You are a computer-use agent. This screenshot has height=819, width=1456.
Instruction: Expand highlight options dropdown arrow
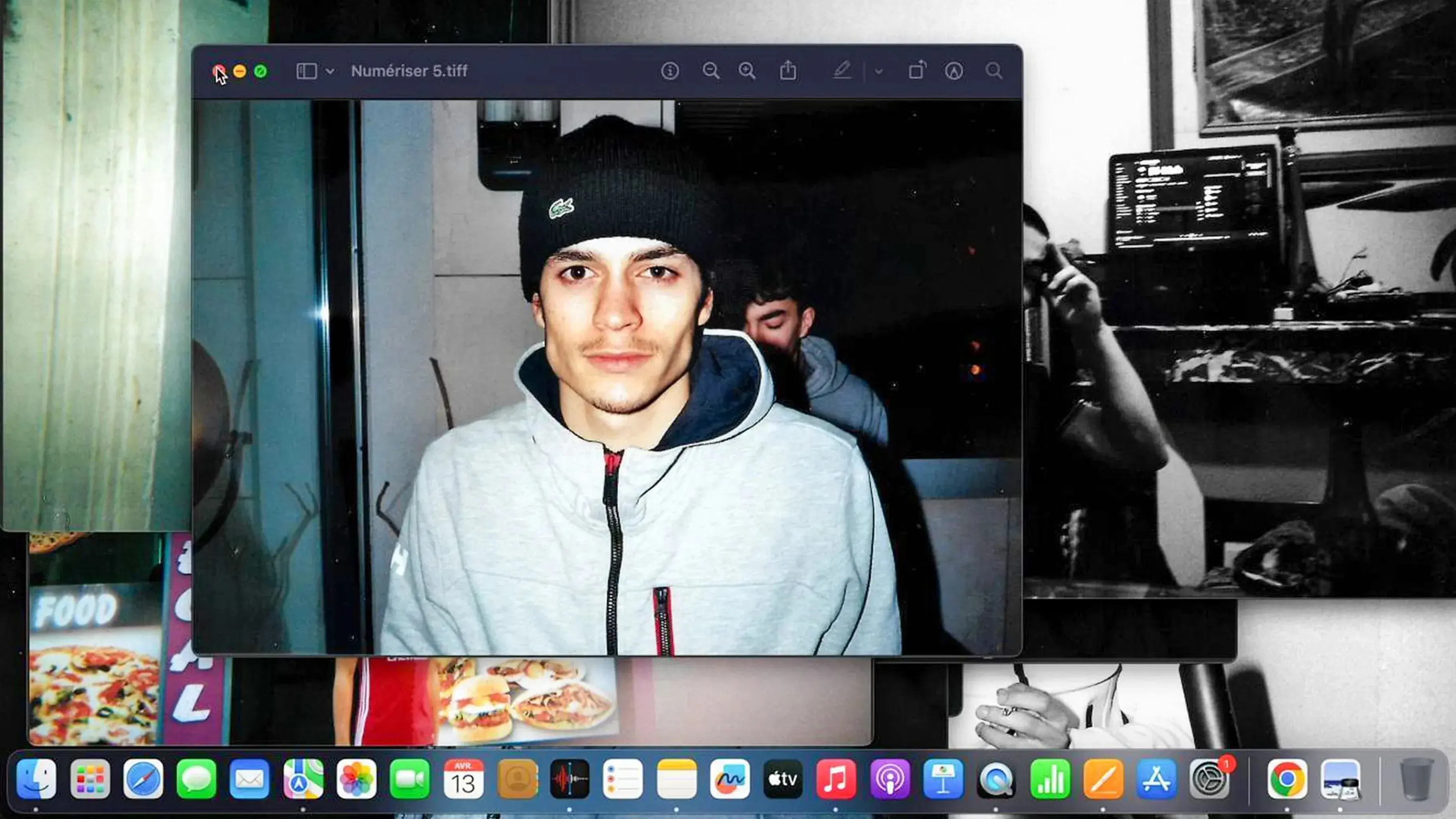tap(878, 72)
